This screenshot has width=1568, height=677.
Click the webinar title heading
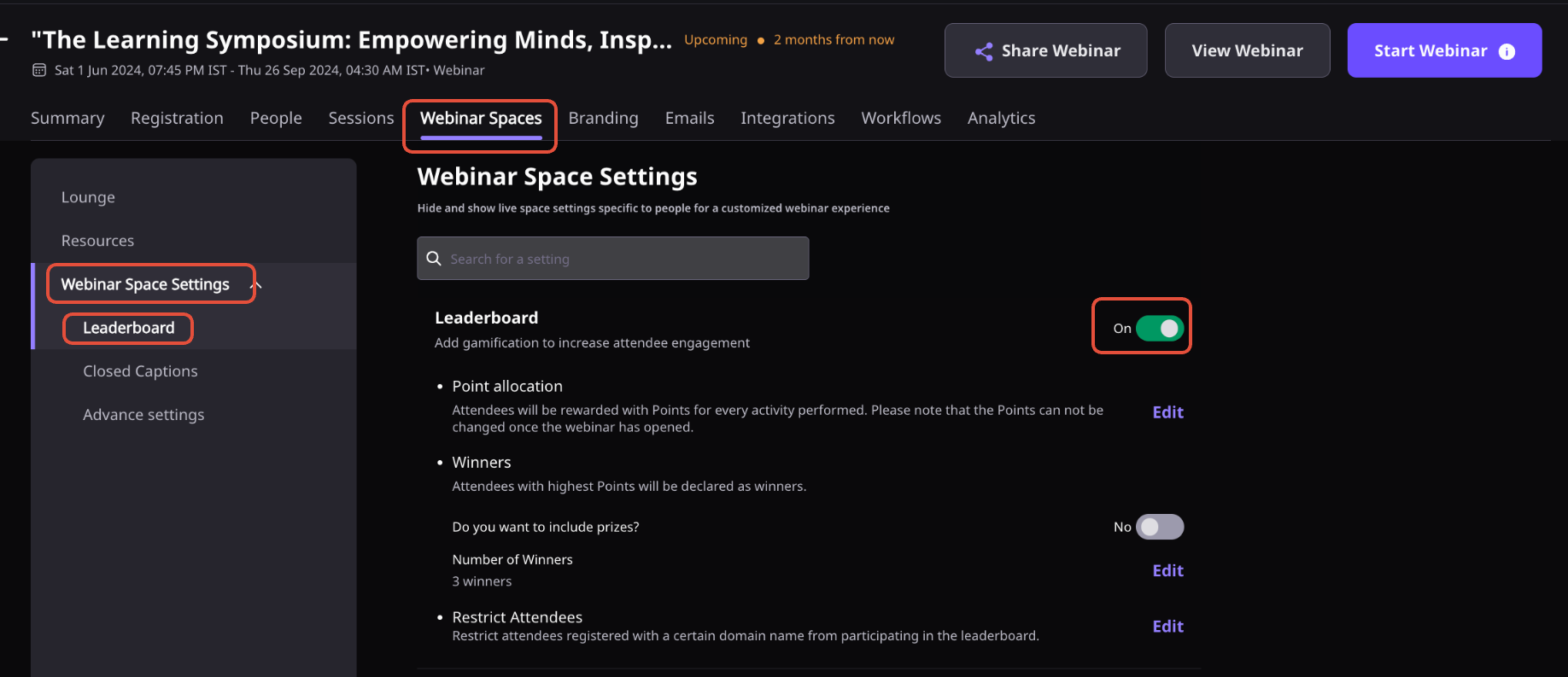point(351,39)
